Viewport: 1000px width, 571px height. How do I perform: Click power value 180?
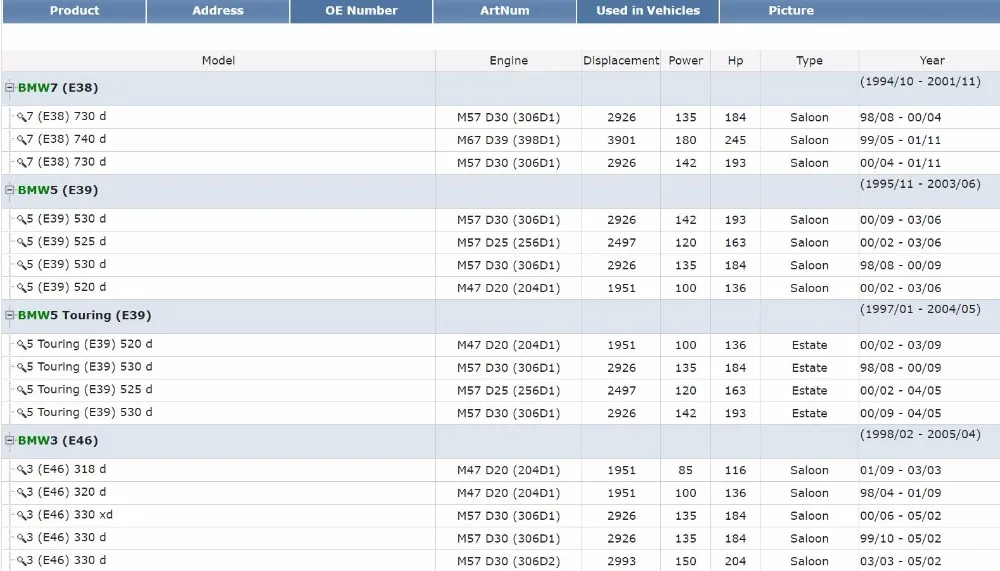click(x=686, y=140)
